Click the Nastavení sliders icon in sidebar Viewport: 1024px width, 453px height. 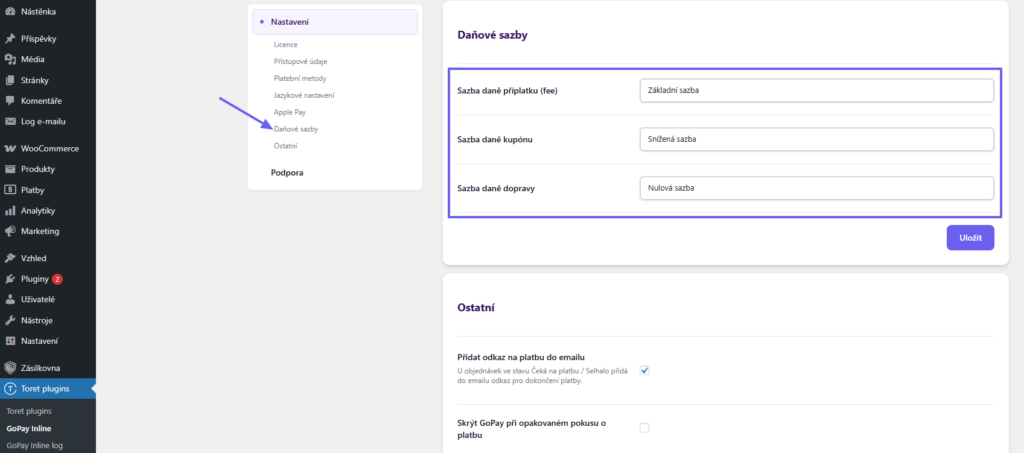click(x=10, y=341)
